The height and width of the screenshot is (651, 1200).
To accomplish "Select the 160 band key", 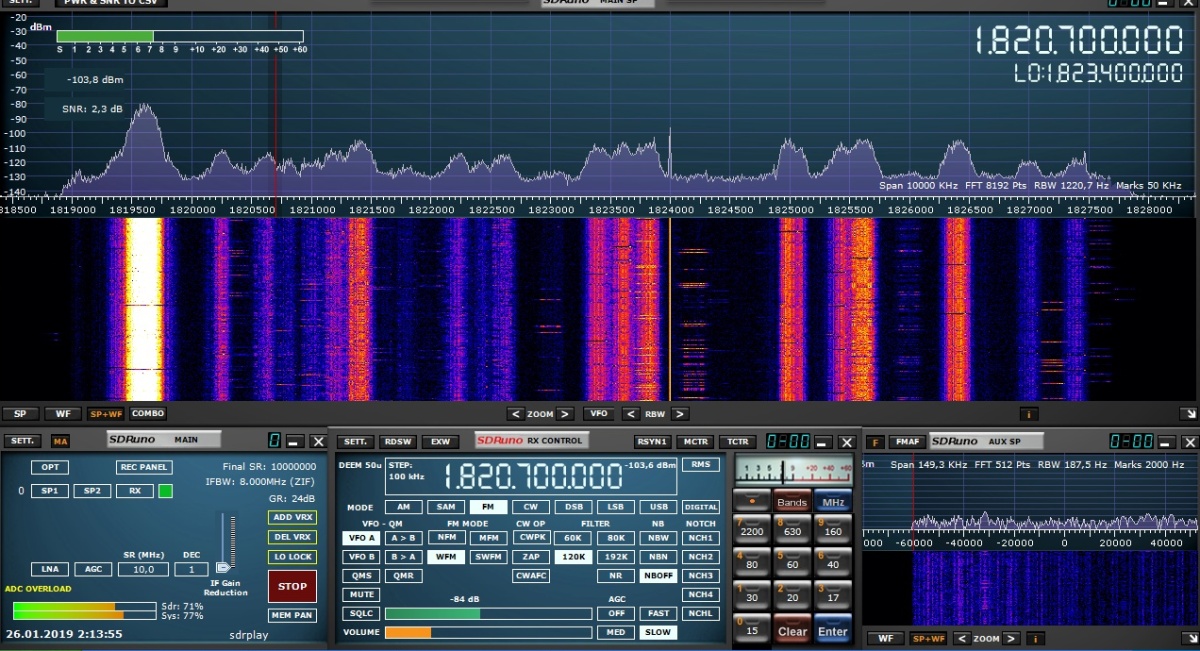I will (x=832, y=531).
